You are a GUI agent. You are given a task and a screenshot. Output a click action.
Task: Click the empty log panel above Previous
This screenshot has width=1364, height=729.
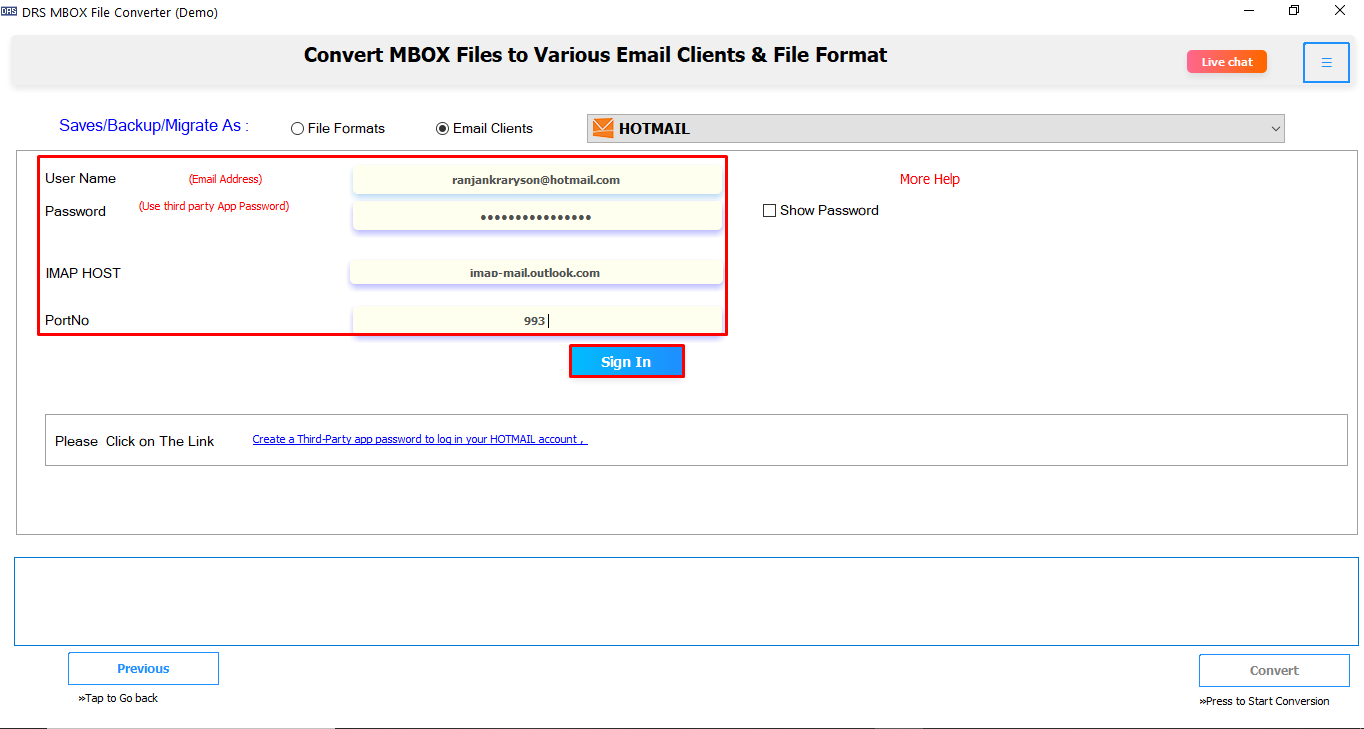tap(686, 601)
